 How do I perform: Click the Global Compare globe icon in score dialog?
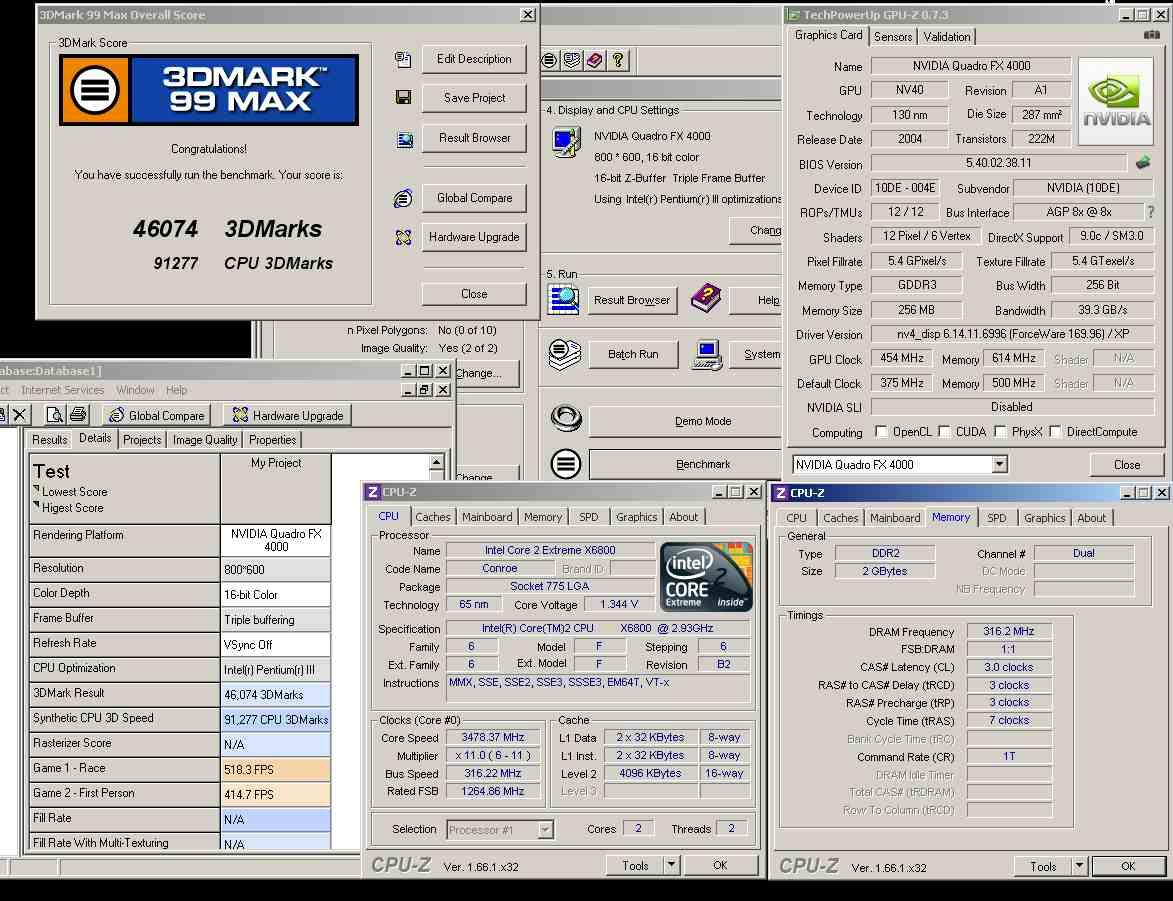pos(402,198)
